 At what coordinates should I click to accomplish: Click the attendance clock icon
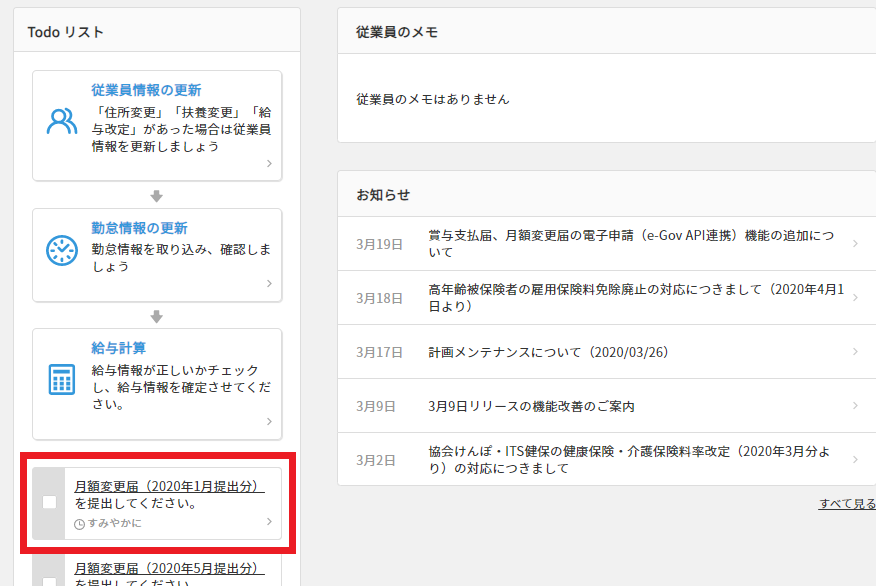[62, 250]
